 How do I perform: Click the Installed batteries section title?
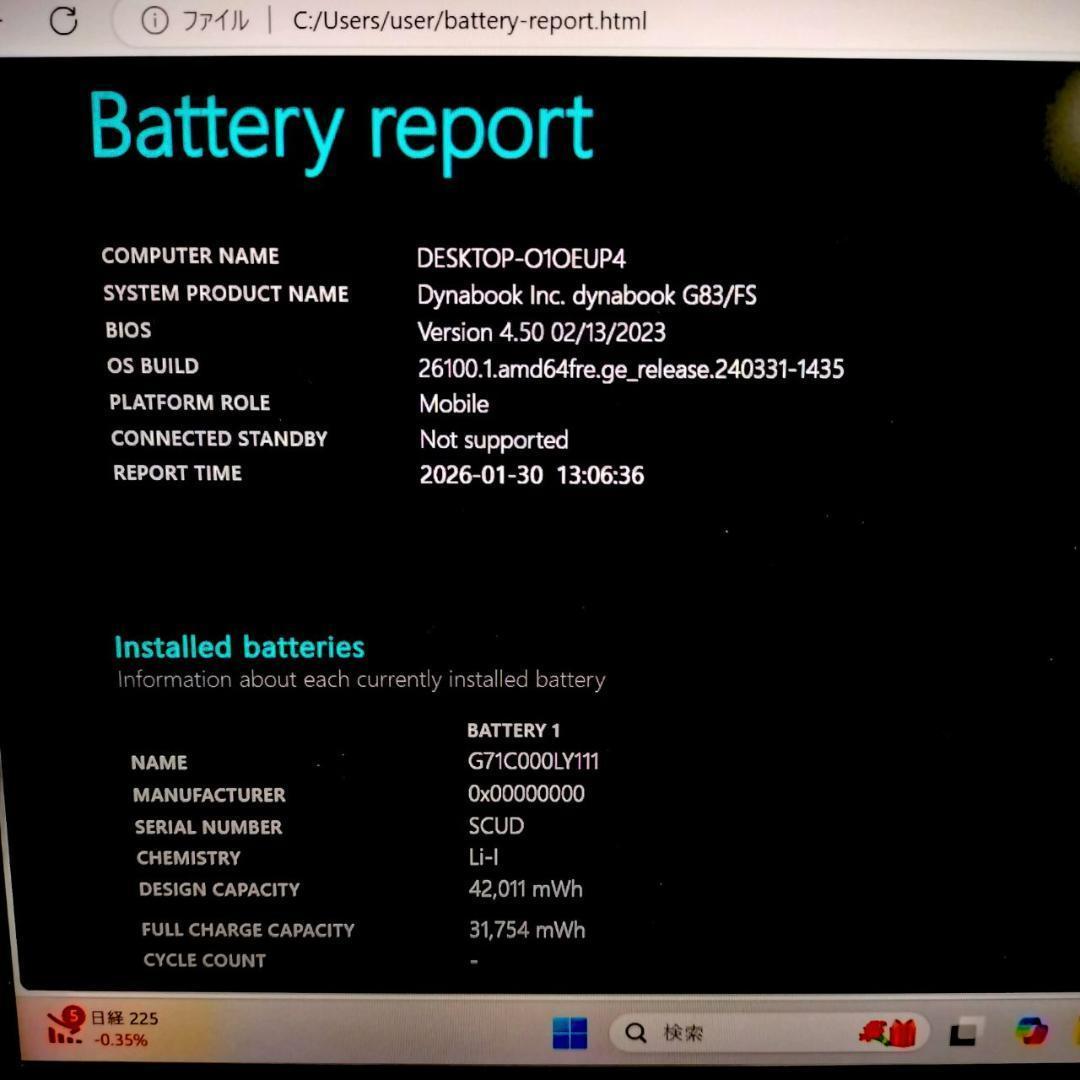pos(239,647)
